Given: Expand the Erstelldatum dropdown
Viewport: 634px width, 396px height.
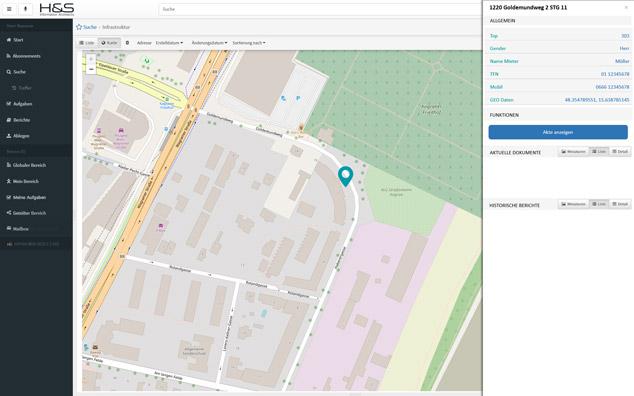Looking at the screenshot, I should 169,43.
